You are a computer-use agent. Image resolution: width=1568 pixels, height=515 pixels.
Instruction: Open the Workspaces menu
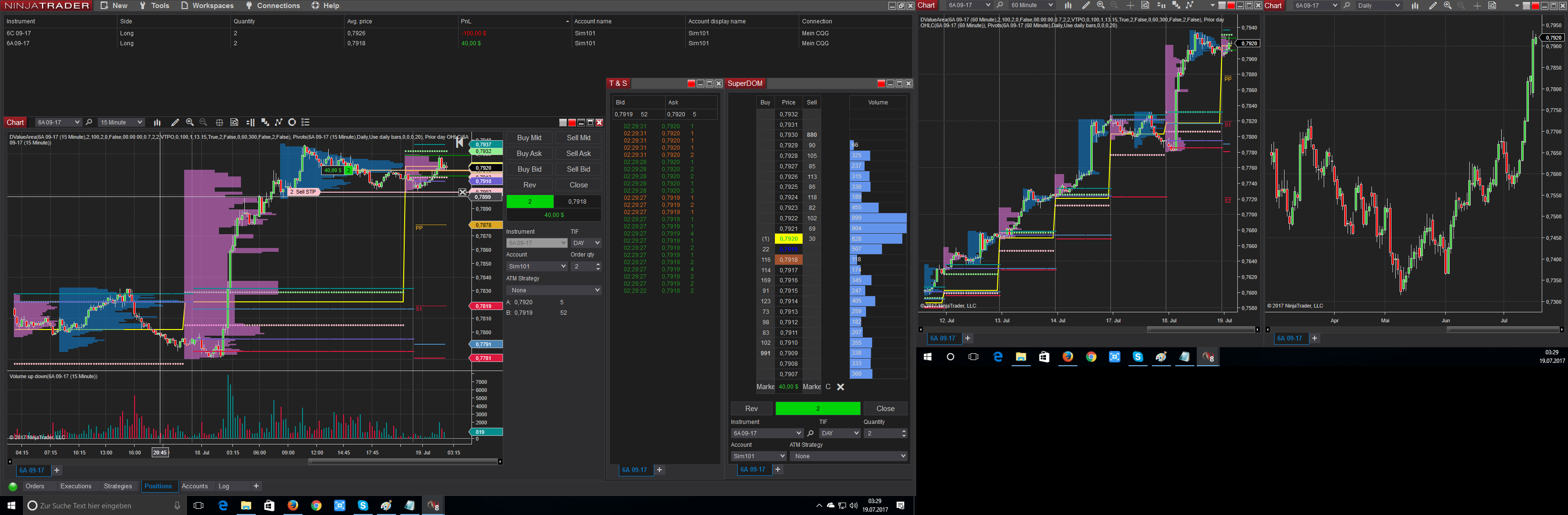point(207,5)
